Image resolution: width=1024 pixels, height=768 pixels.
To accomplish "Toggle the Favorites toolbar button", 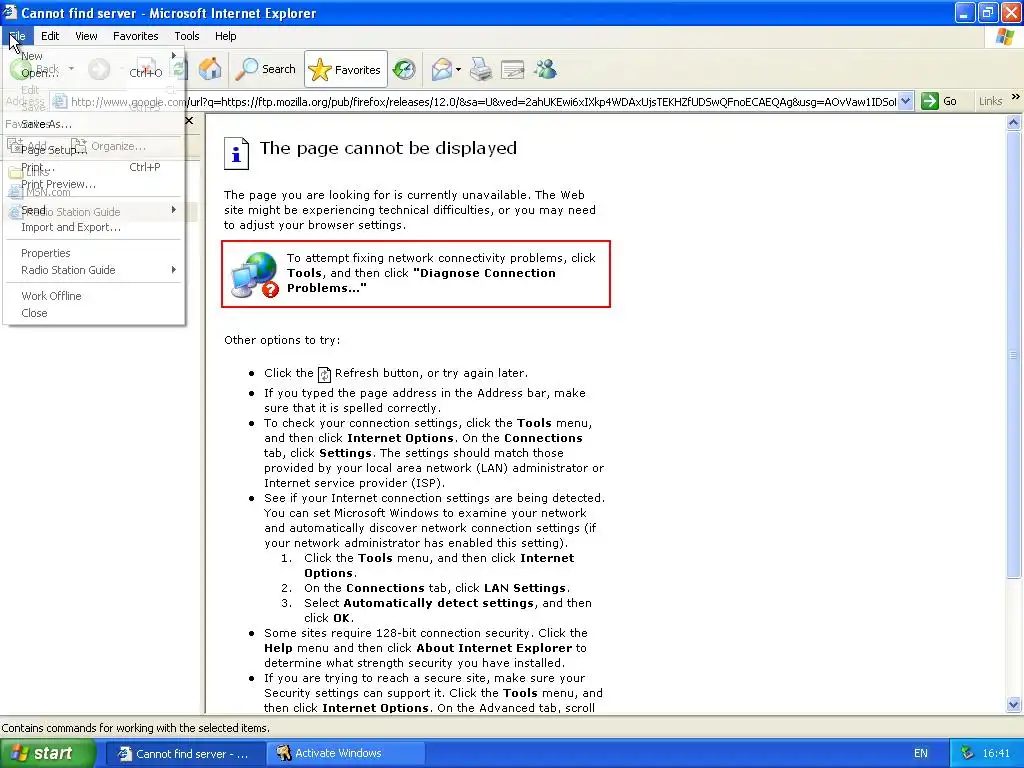I will [x=345, y=69].
